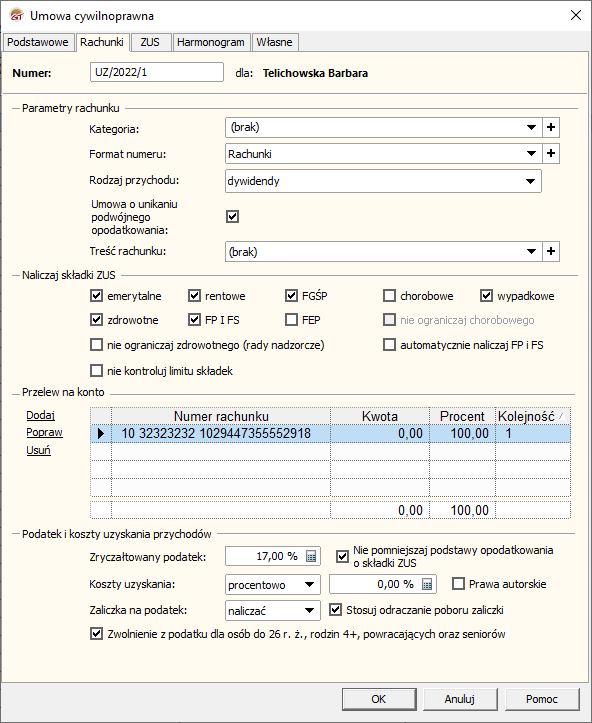Screen dimensions: 592x723
Task: Open calculator for Koszty uzyskania percent field
Action: [x=427, y=585]
